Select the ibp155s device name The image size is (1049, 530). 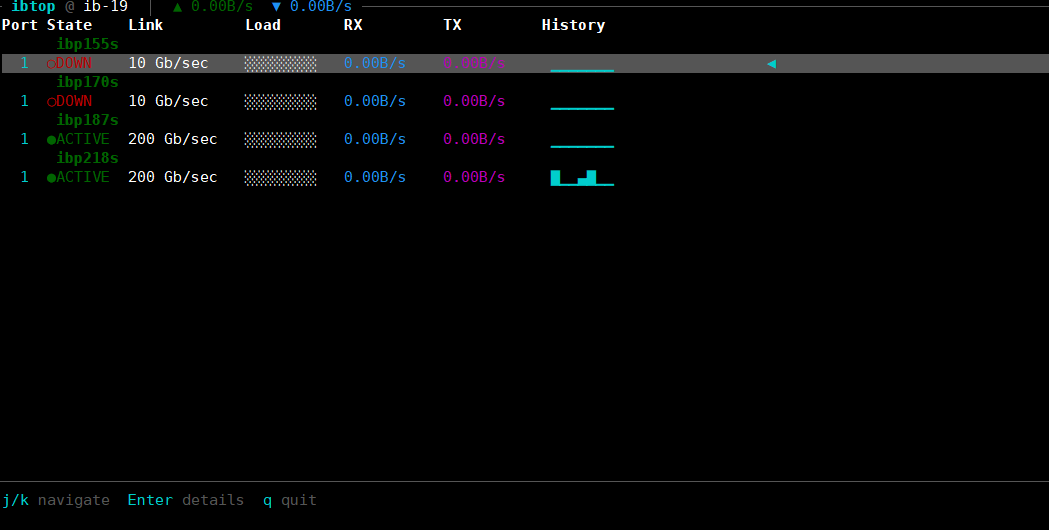88,44
